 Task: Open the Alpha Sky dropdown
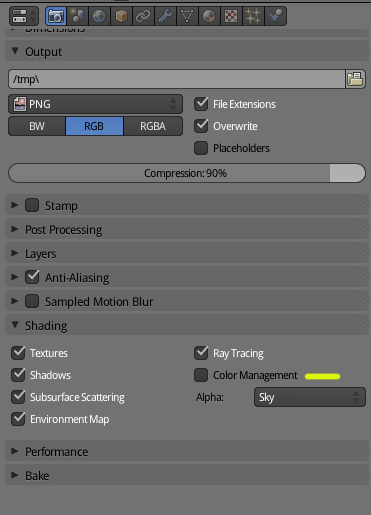(310, 397)
